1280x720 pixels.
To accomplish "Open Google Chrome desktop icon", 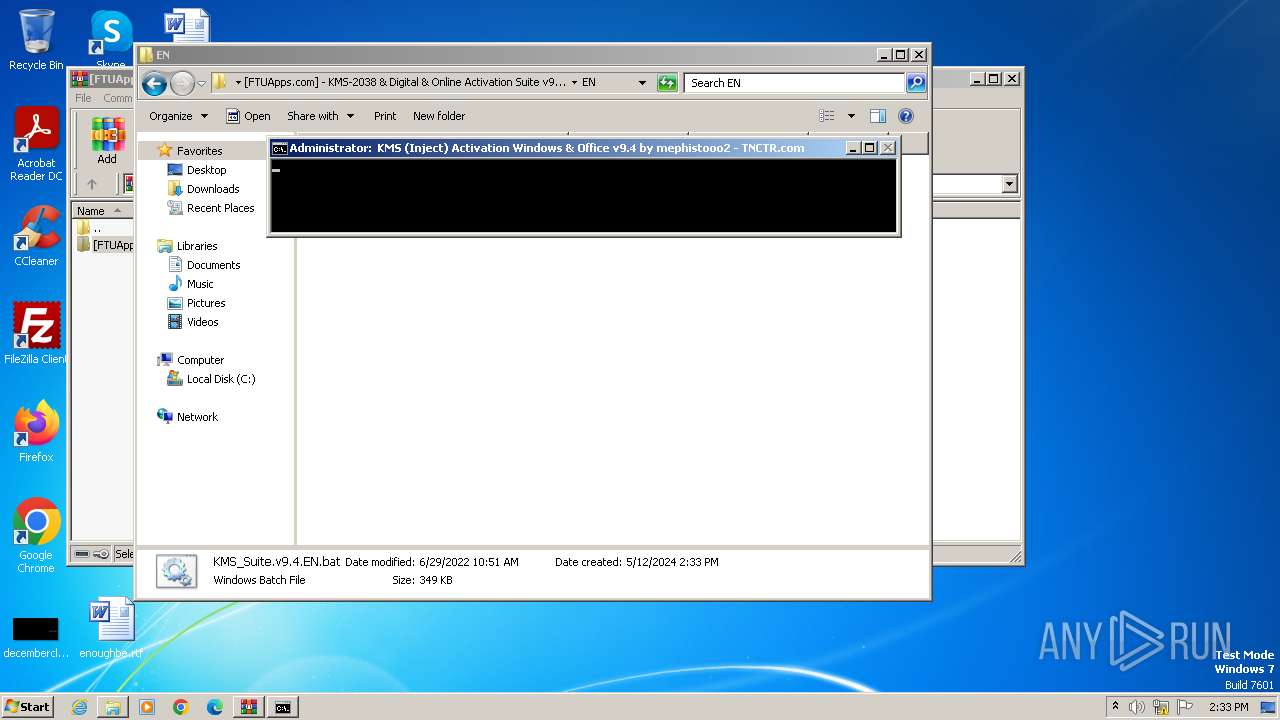I will pos(36,535).
